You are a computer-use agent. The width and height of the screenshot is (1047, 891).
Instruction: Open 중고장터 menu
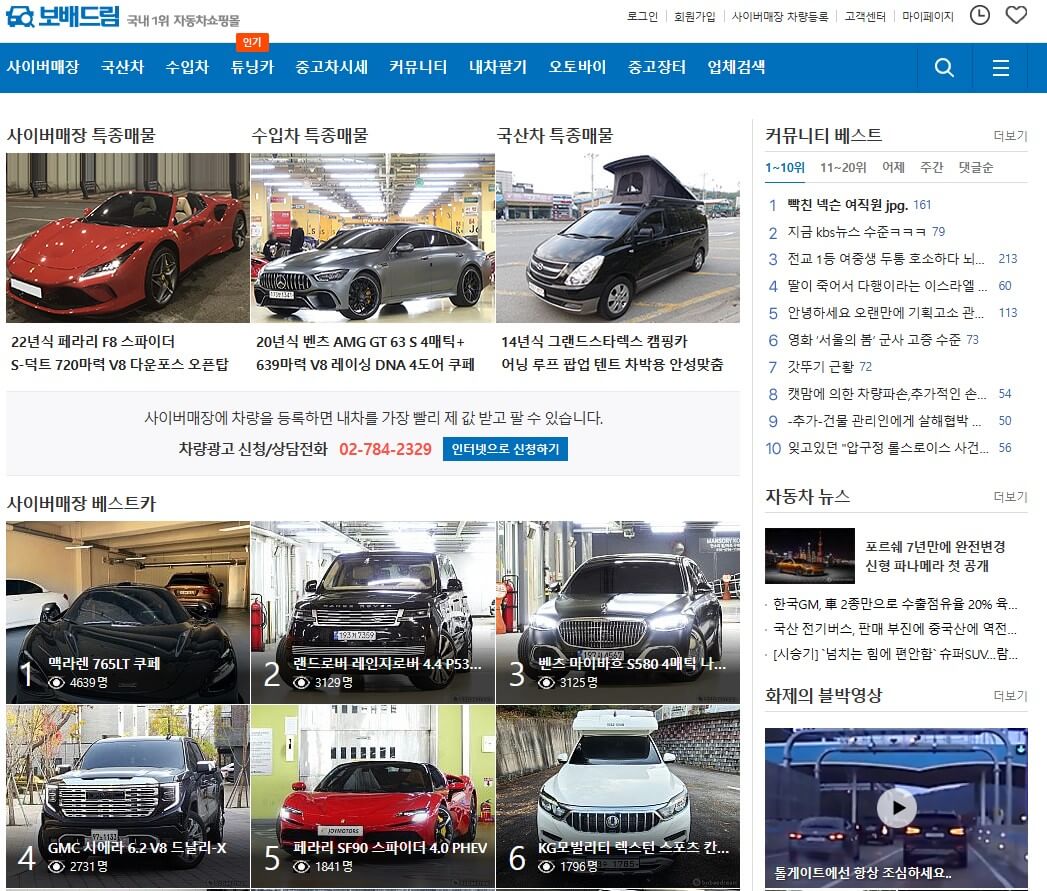[656, 67]
